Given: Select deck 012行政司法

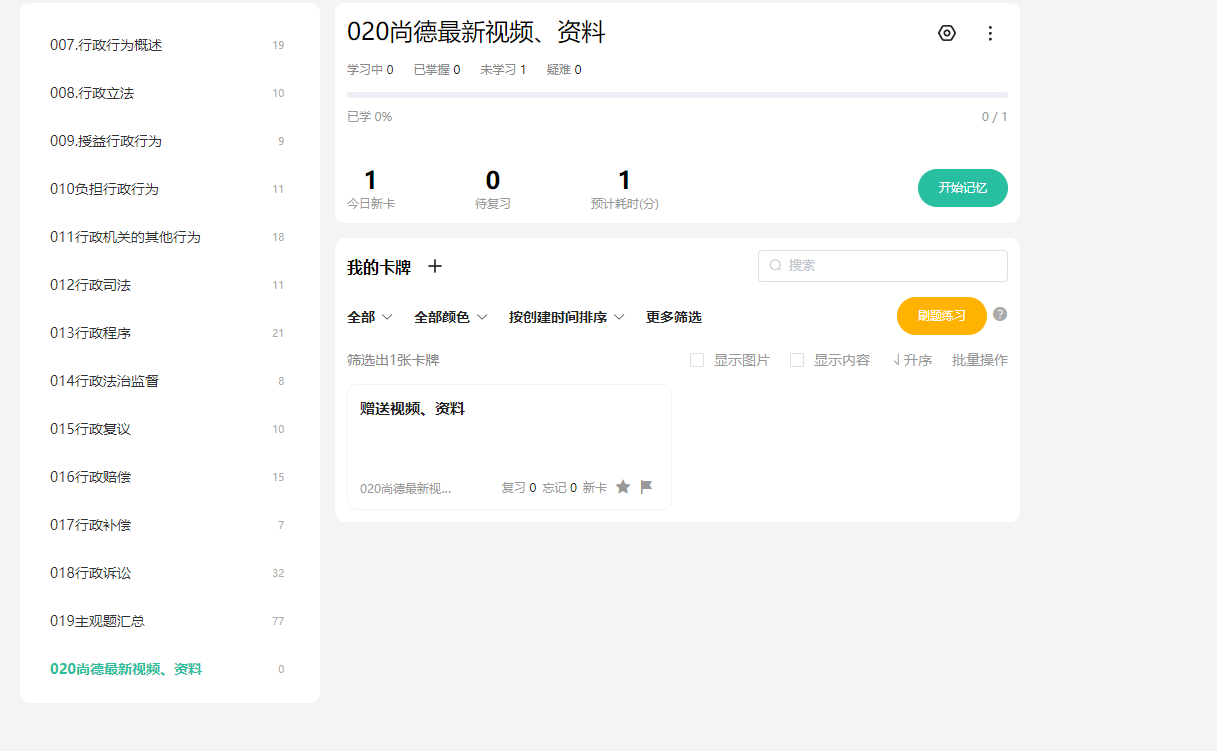Looking at the screenshot, I should [170, 285].
